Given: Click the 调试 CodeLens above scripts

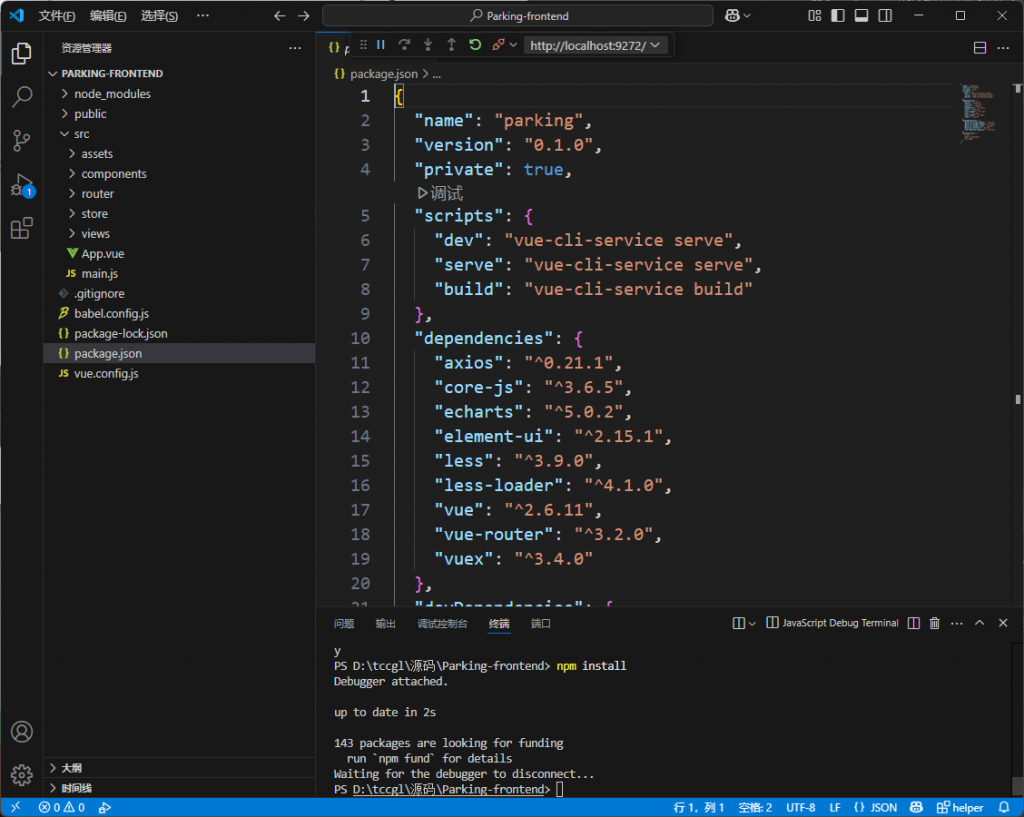Looking at the screenshot, I should 440,193.
